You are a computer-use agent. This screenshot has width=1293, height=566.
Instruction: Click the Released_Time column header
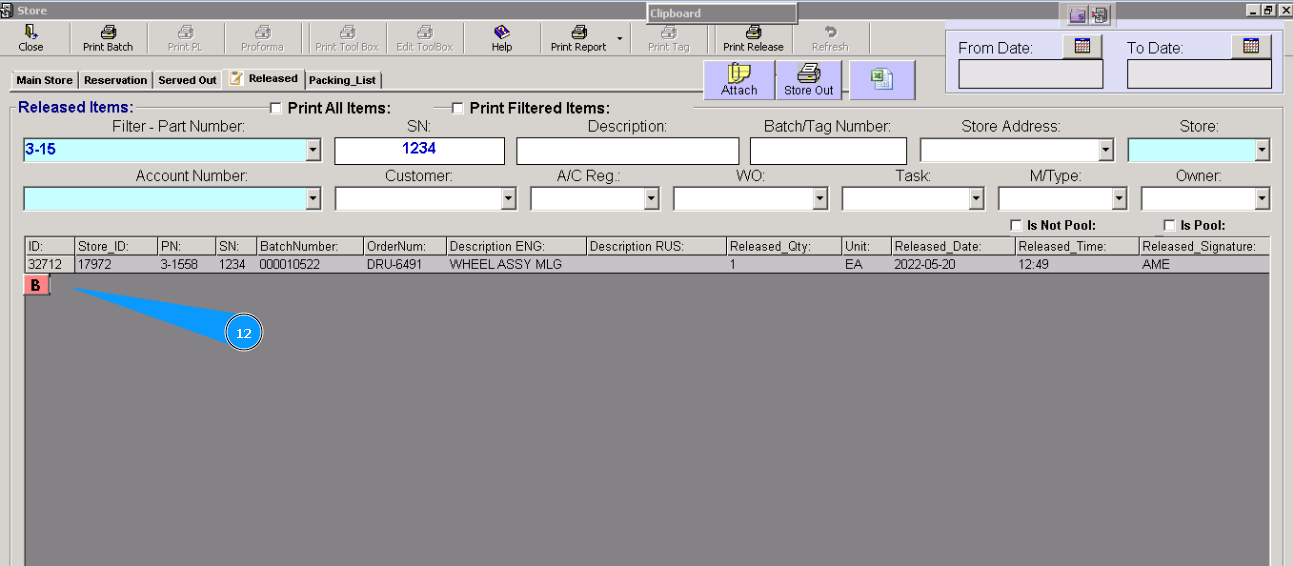[1077, 247]
